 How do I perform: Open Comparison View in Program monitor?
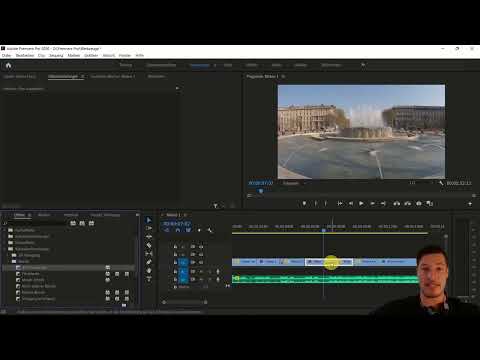[x=430, y=203]
